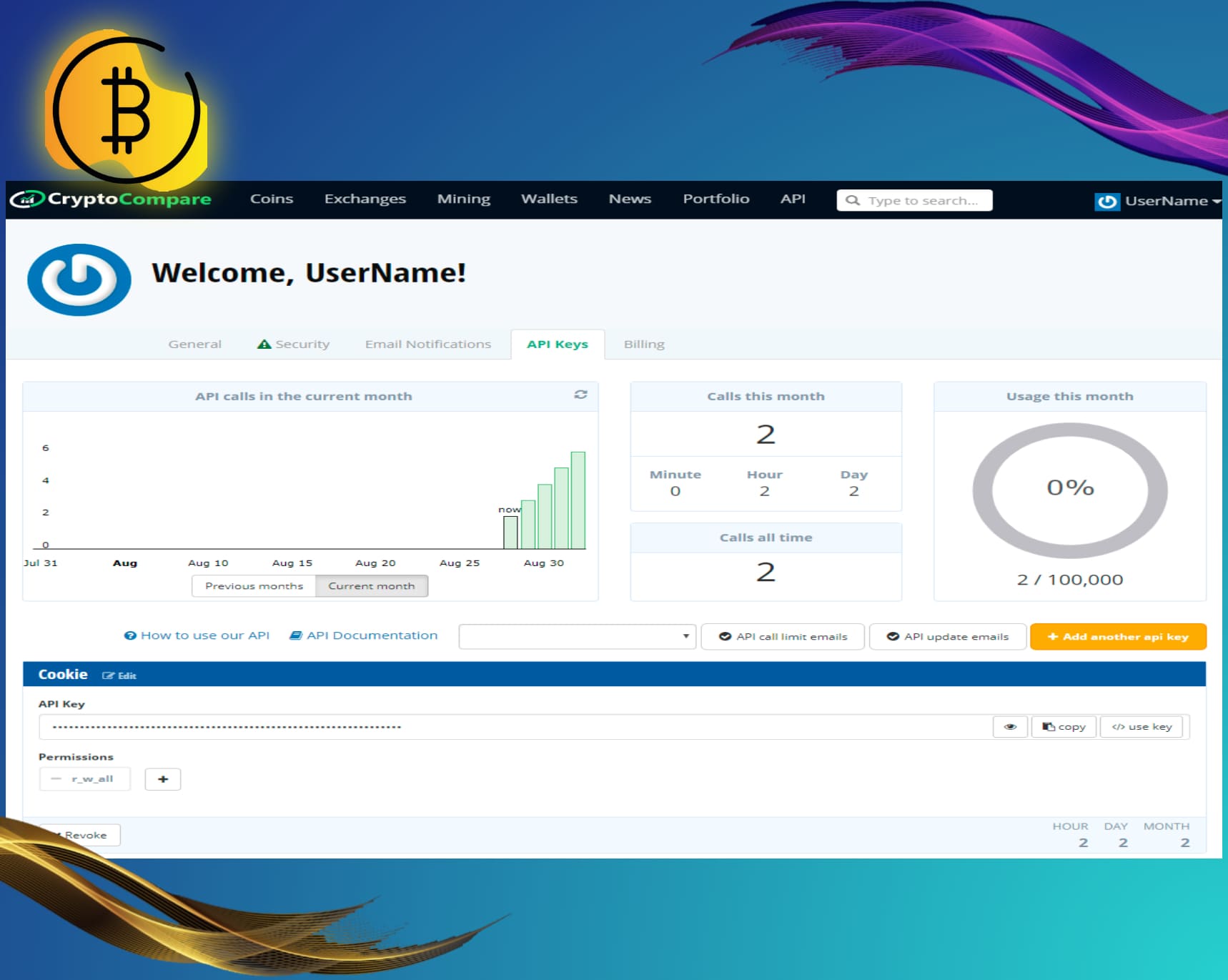1228x980 pixels.
Task: Remove the r_w_all permission
Action: pyautogui.click(x=56, y=778)
